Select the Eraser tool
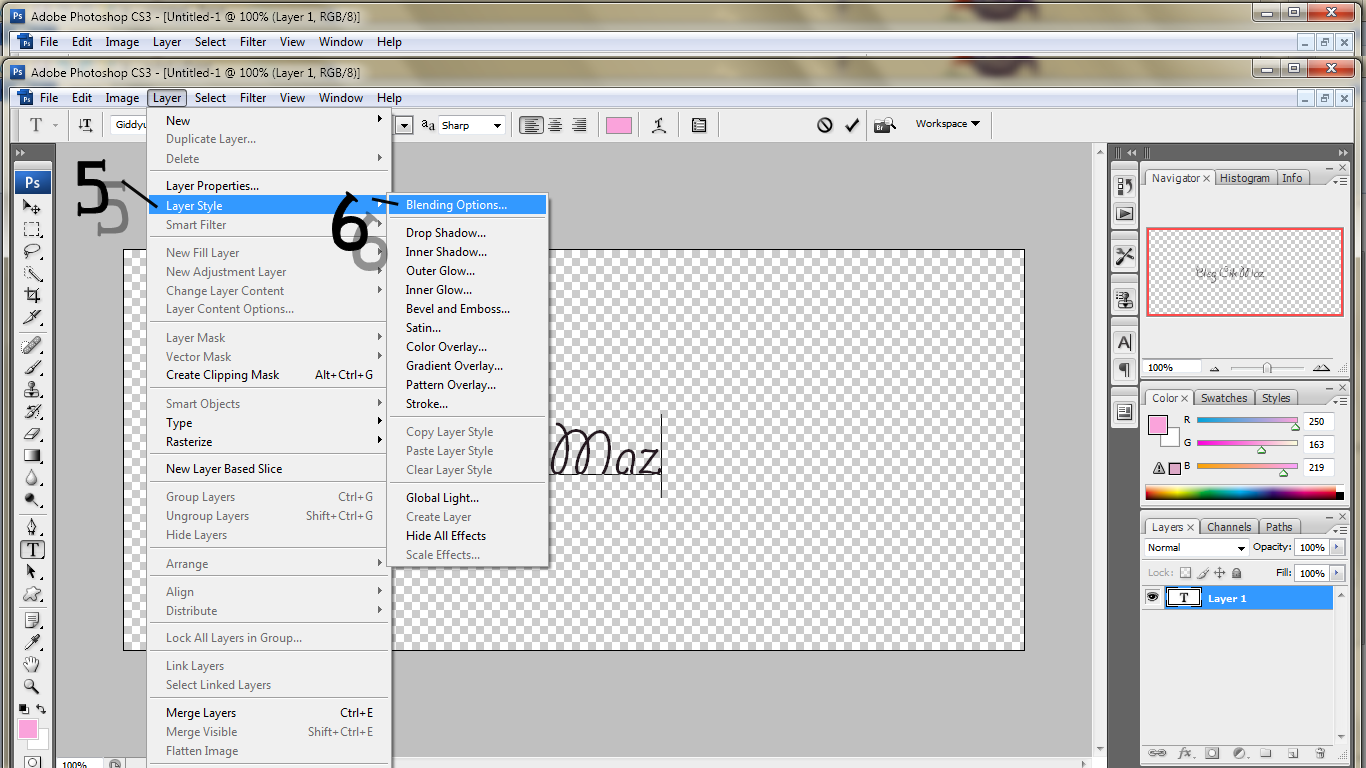The image size is (1366, 768). [x=32, y=433]
